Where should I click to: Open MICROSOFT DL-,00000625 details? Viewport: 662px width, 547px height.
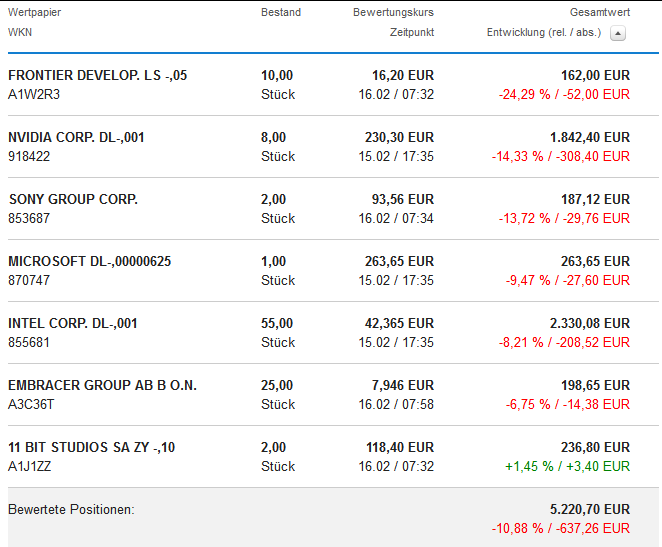pos(89,261)
